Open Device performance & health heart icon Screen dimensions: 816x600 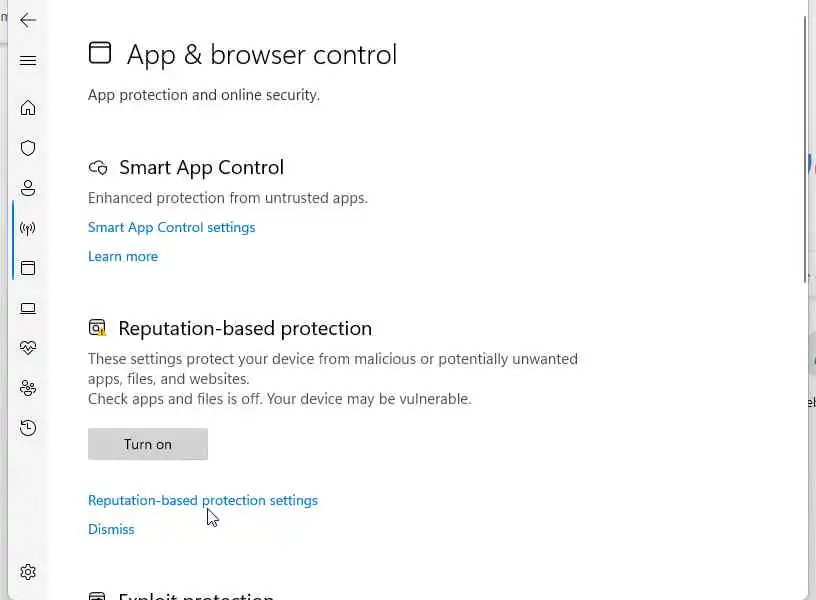coord(28,348)
